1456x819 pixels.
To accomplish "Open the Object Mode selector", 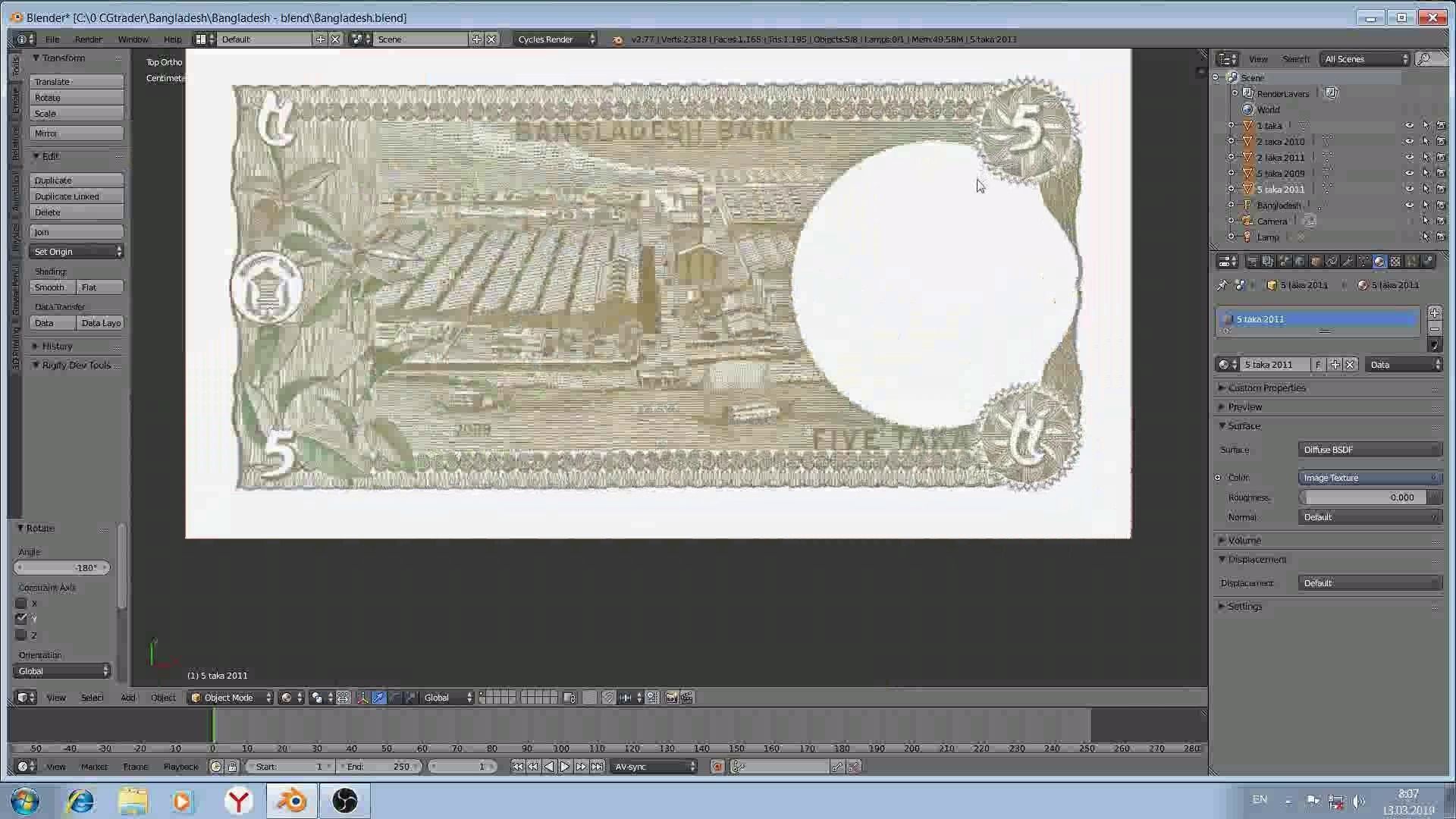I will 231,698.
